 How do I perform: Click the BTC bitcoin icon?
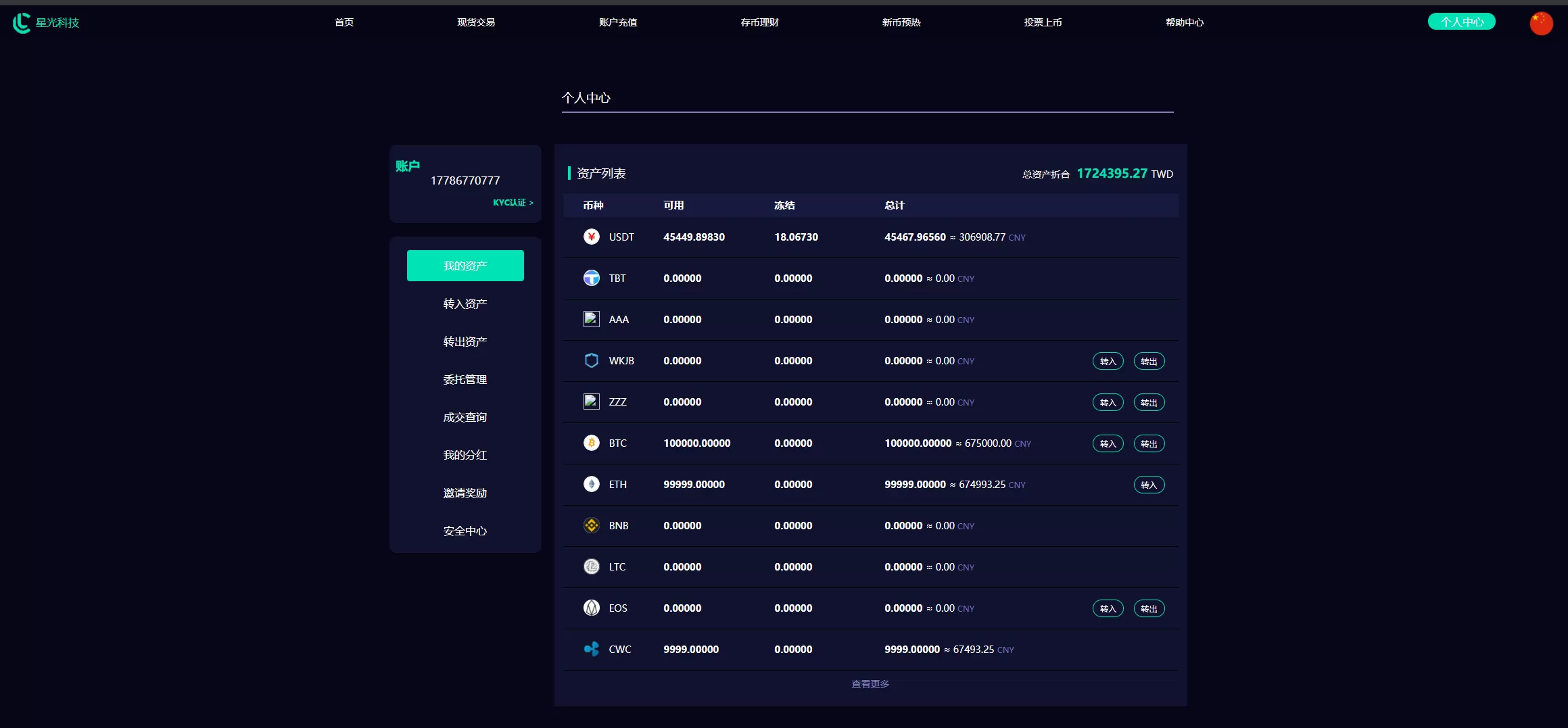click(591, 443)
